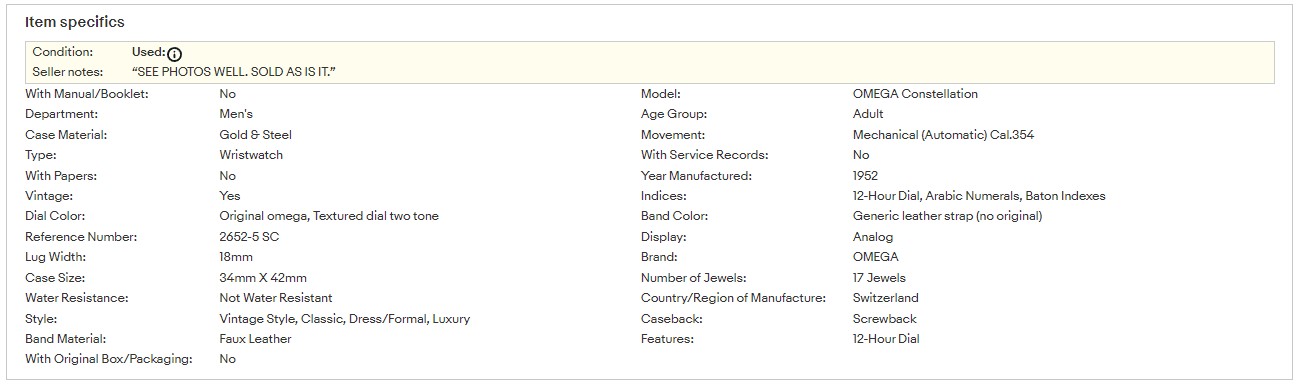1298x387 pixels.
Task: Select the '18mm' lug width value
Action: (236, 257)
